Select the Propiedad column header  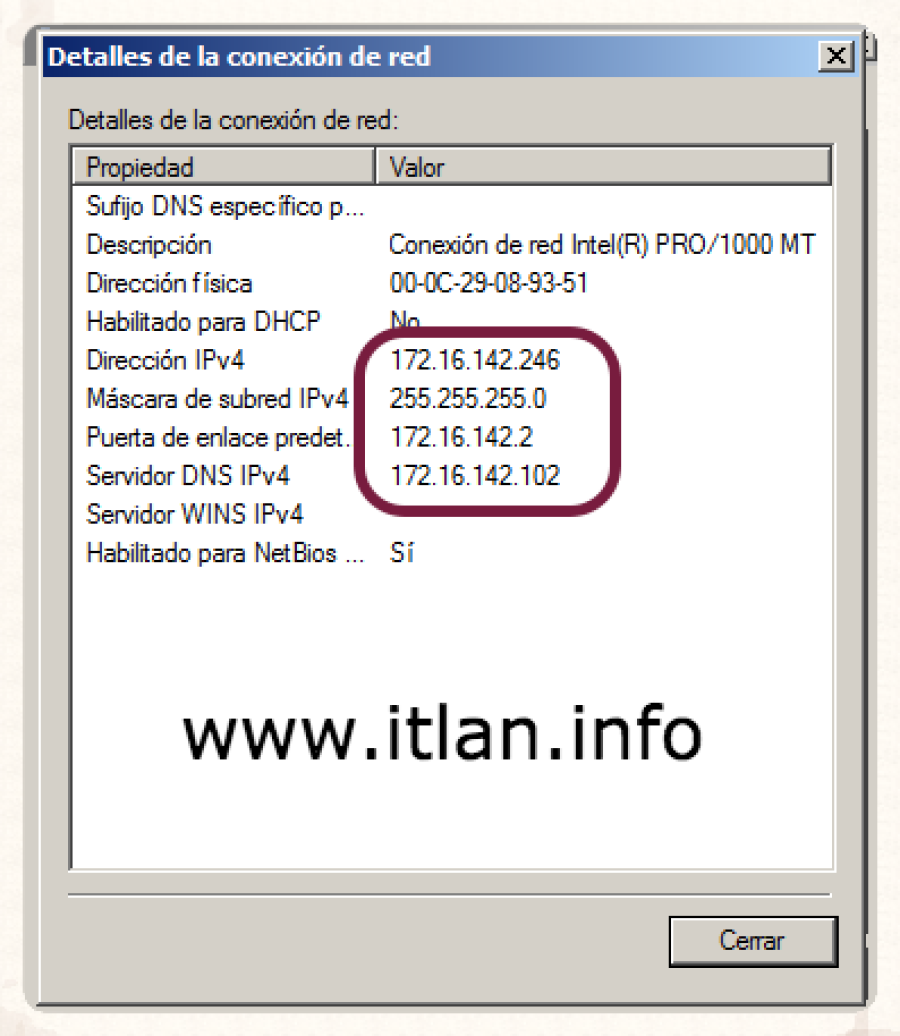coord(223,167)
